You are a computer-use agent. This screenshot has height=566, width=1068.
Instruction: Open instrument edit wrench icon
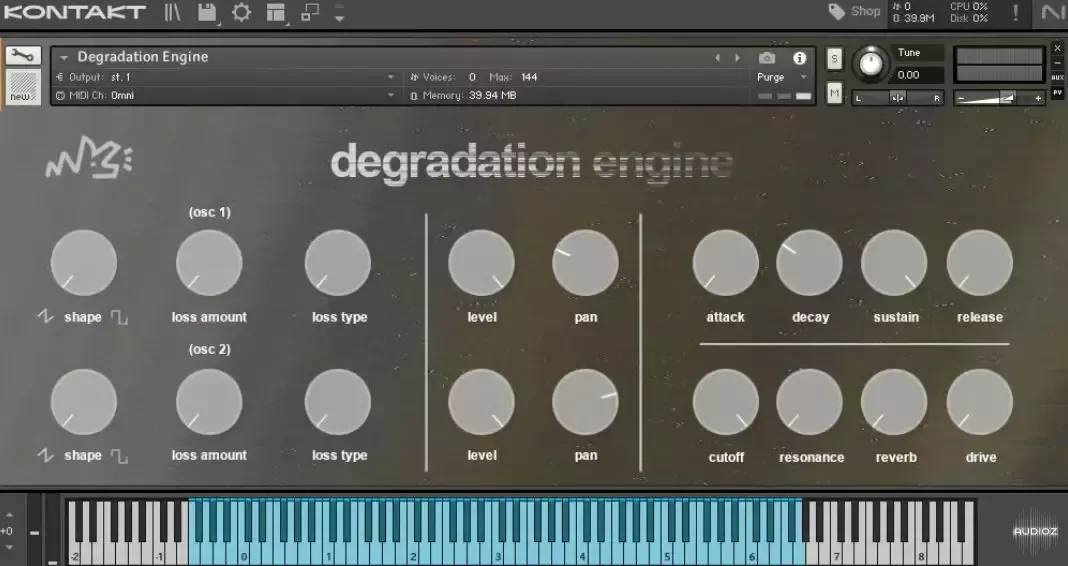coord(23,55)
